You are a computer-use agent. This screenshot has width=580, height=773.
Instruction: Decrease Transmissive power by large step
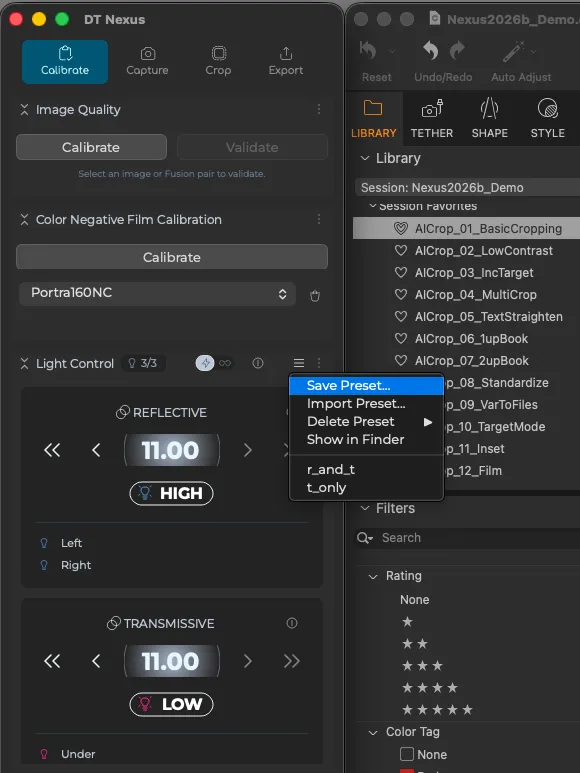52,661
